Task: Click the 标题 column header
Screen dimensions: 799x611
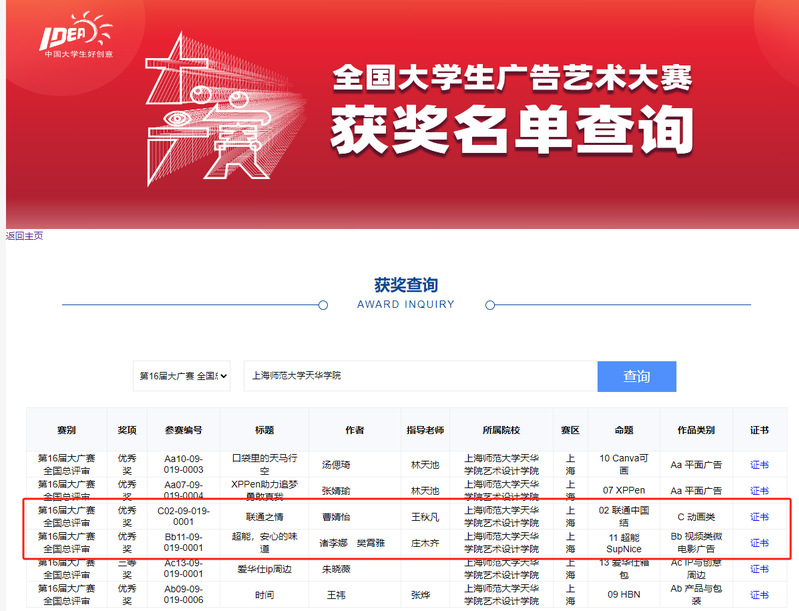Action: pos(264,430)
